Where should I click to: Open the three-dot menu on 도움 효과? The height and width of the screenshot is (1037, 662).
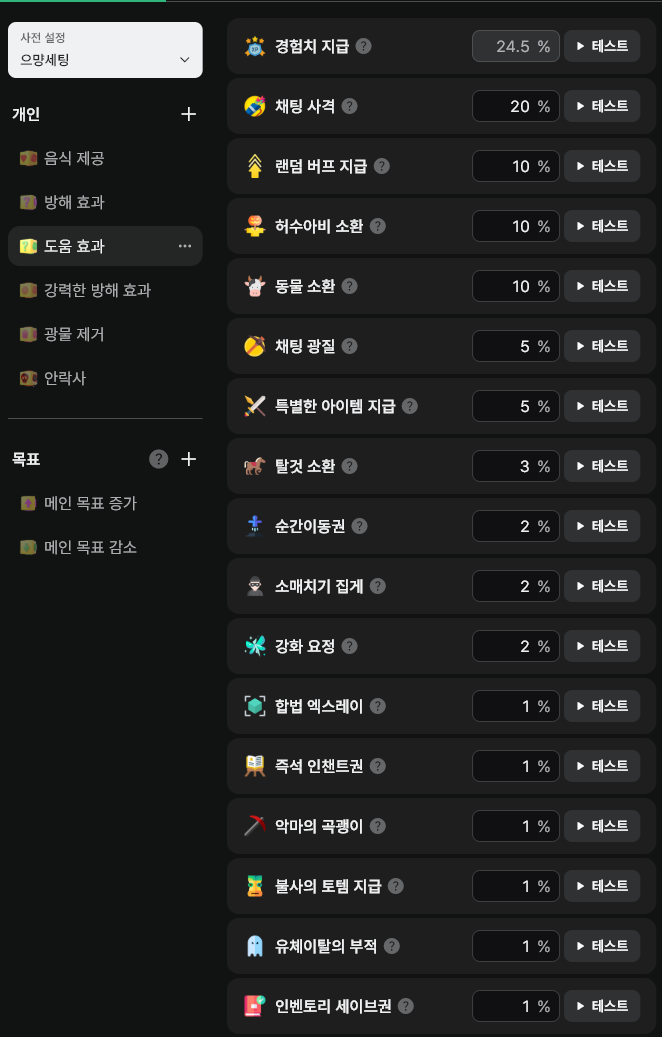(185, 246)
